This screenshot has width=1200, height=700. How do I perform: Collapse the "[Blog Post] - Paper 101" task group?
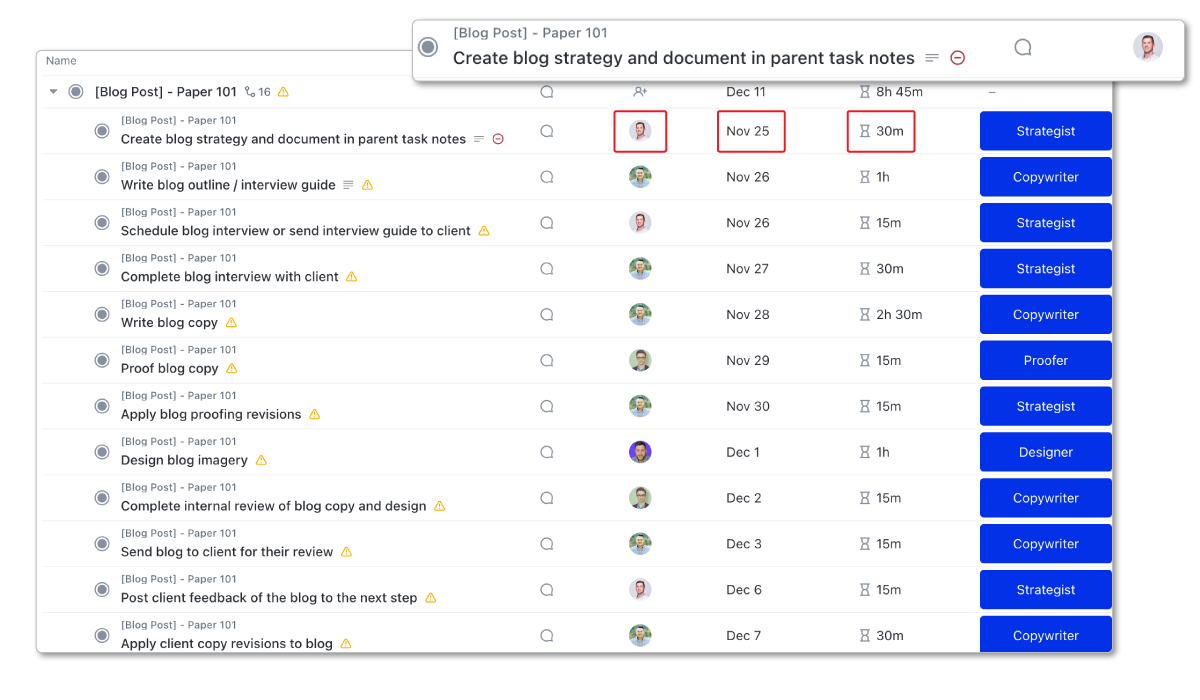pyautogui.click(x=52, y=91)
